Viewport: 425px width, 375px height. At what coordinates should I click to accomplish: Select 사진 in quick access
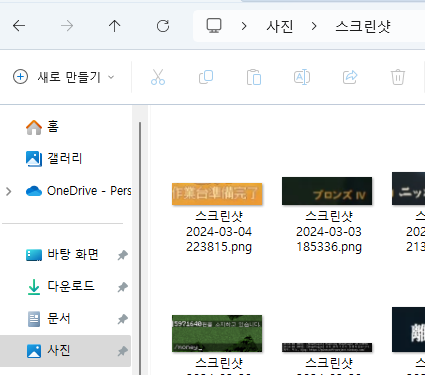point(65,351)
